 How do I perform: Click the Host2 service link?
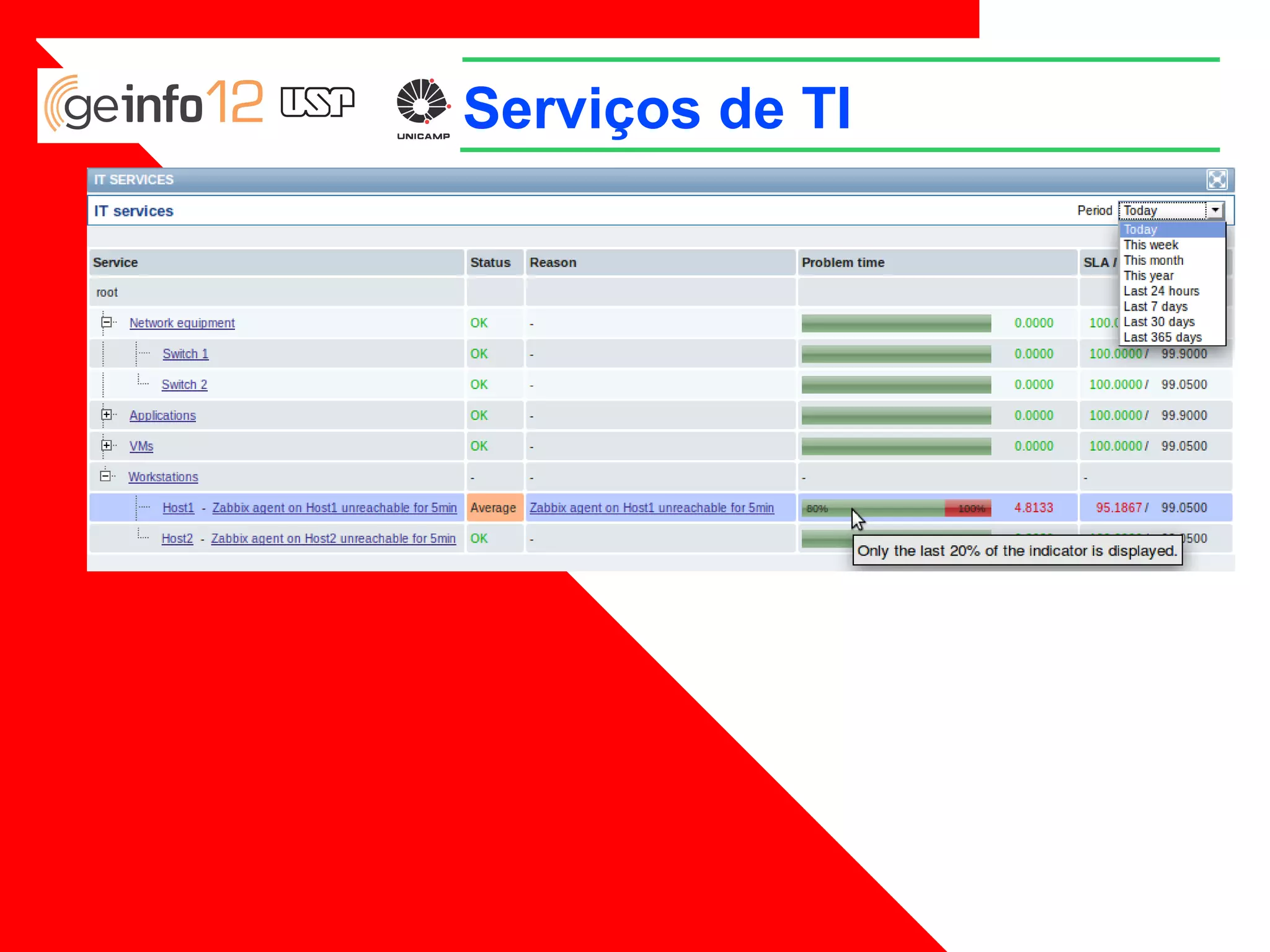point(177,538)
